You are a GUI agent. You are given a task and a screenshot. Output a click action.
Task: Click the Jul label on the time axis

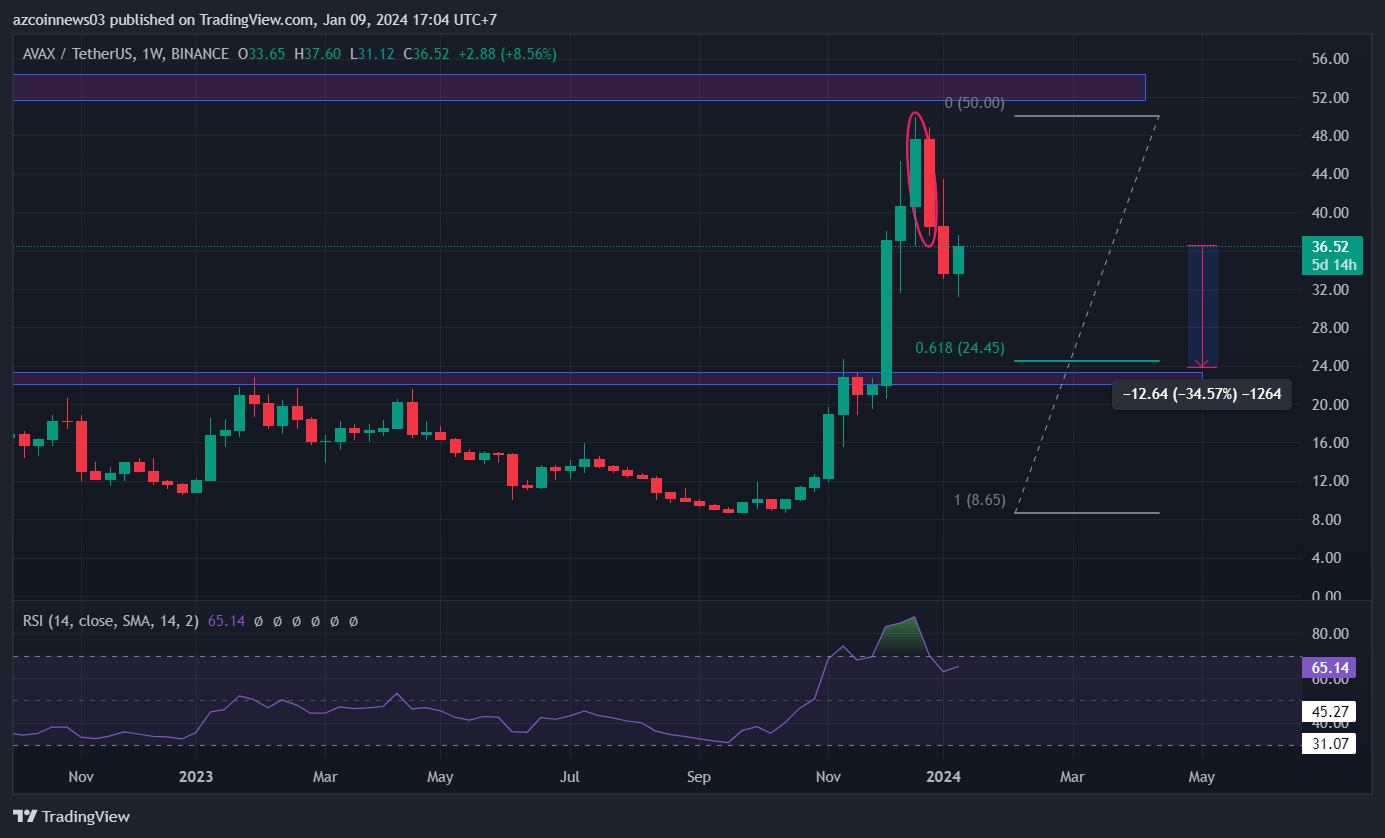[x=570, y=777]
